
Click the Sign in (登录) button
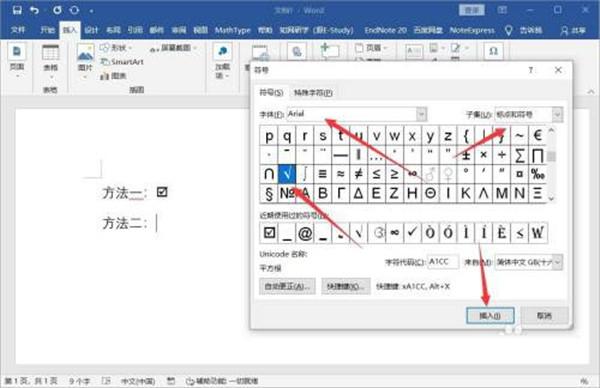[471, 10]
